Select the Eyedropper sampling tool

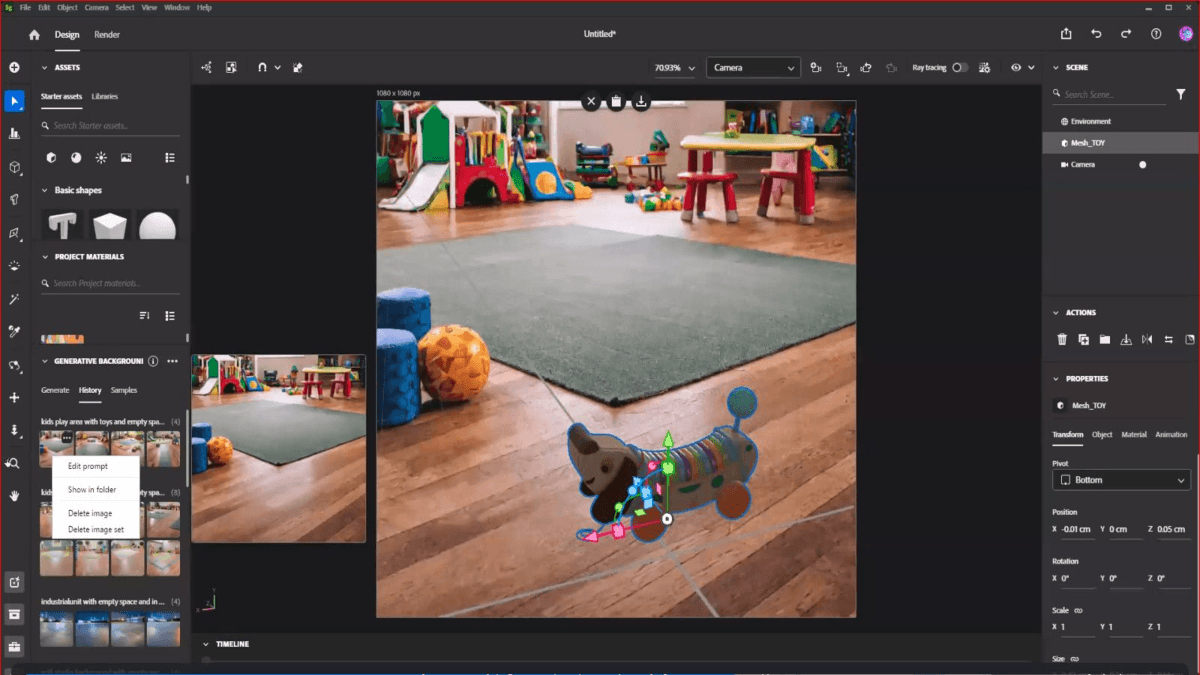click(x=14, y=332)
